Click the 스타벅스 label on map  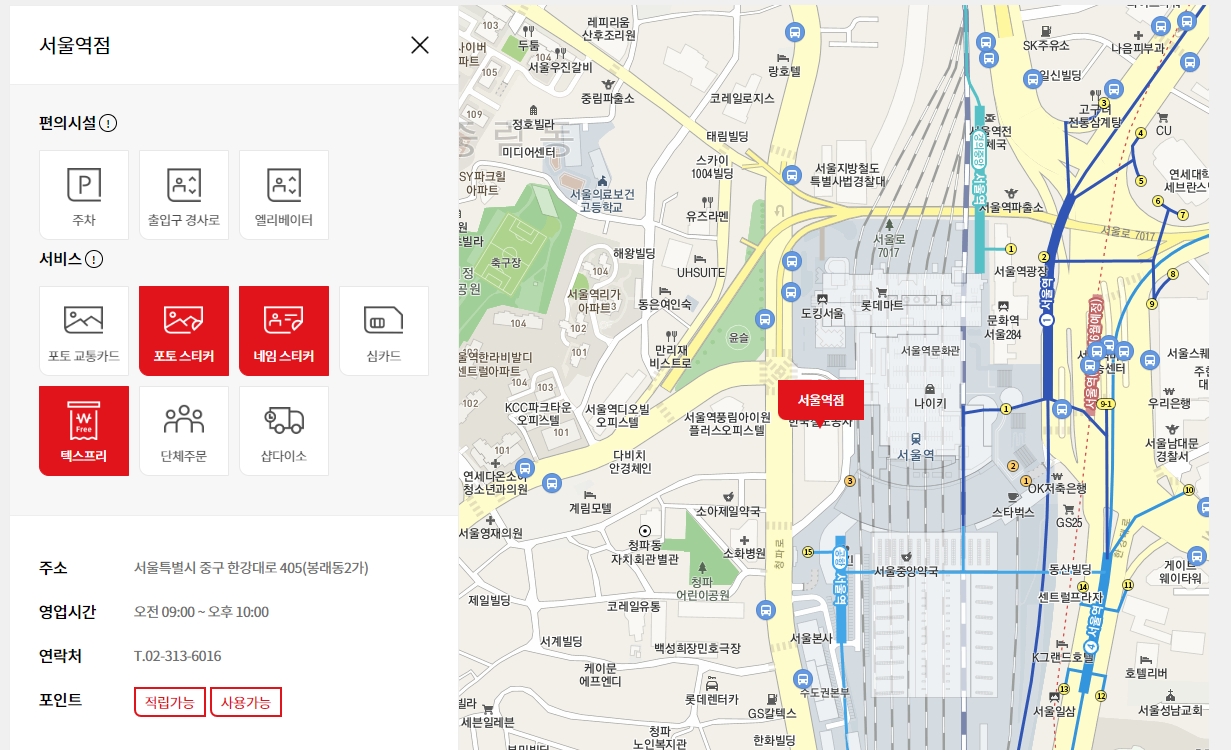click(1013, 512)
